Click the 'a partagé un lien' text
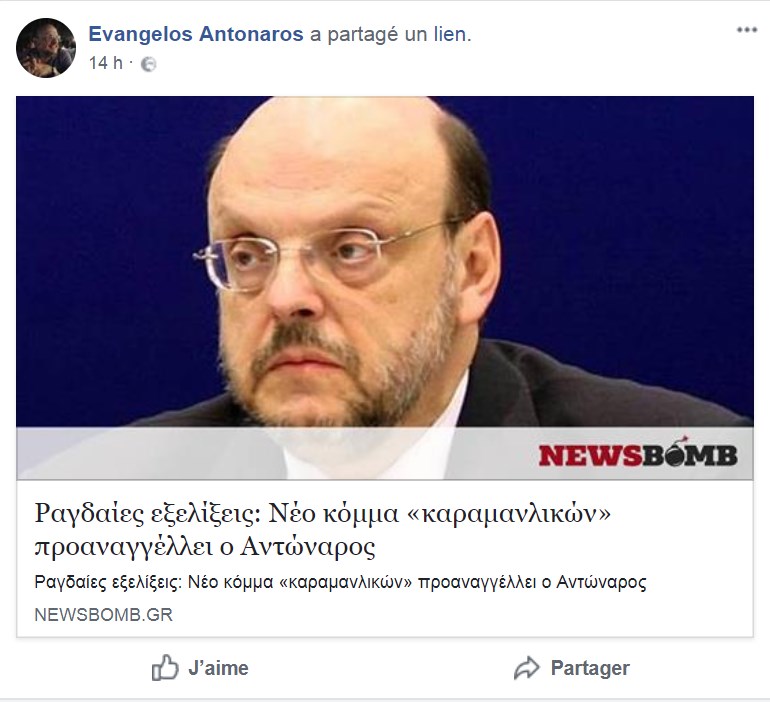This screenshot has width=770, height=702. [x=390, y=34]
